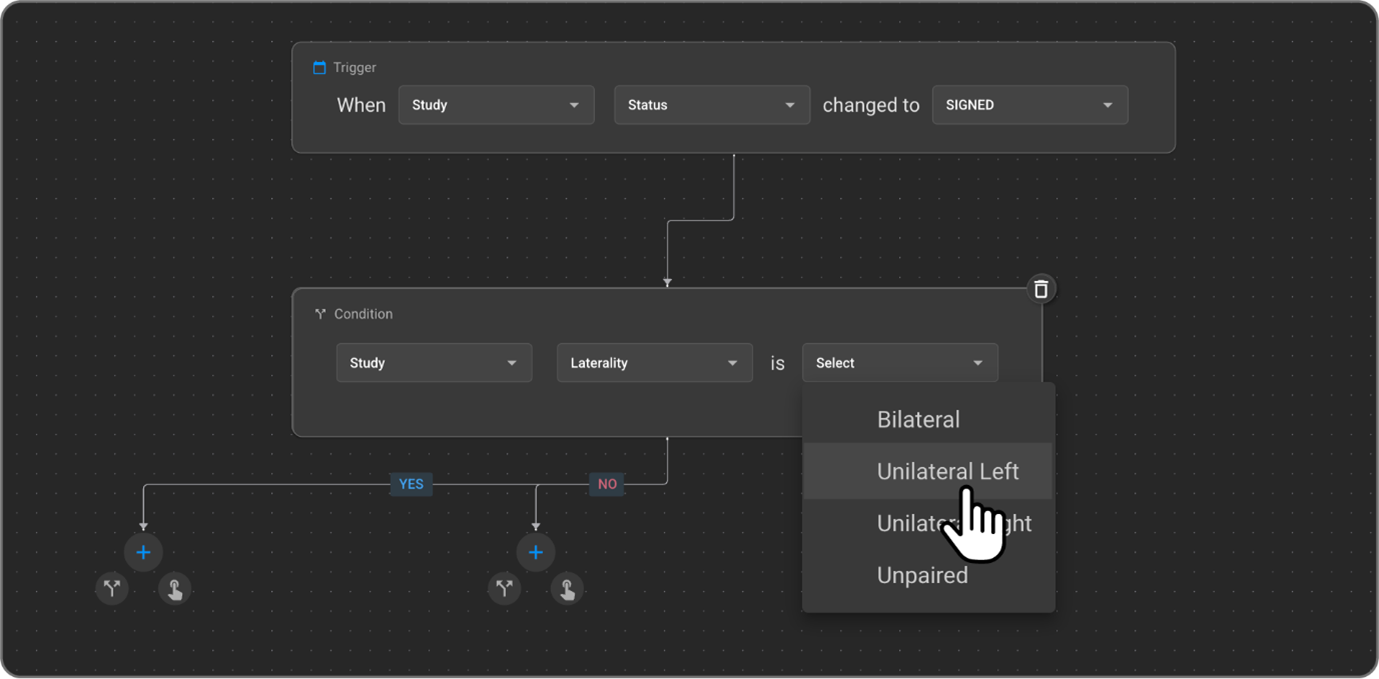Open the Study dropdown in the Trigger block
1379x679 pixels.
[x=496, y=105]
